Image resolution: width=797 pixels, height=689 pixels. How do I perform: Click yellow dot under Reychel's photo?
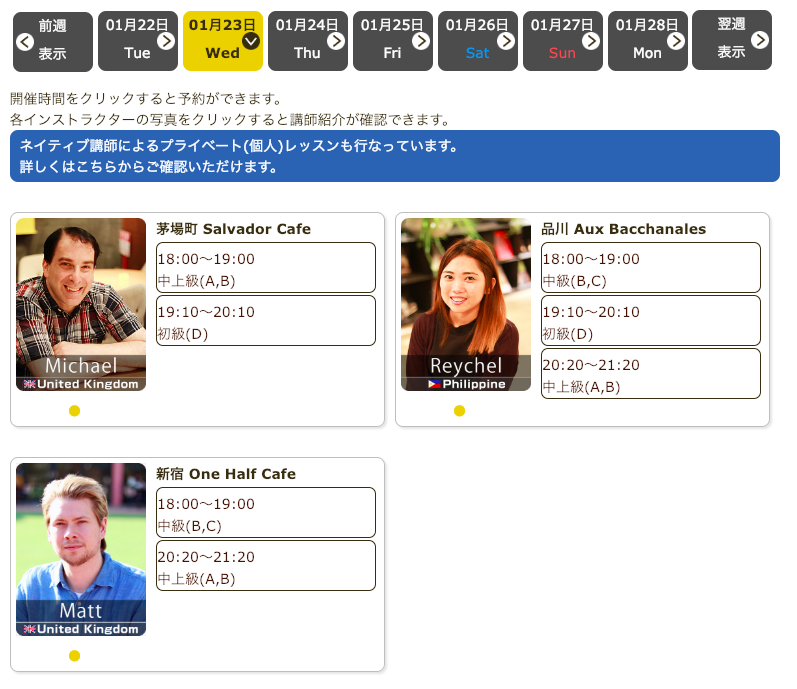[459, 411]
